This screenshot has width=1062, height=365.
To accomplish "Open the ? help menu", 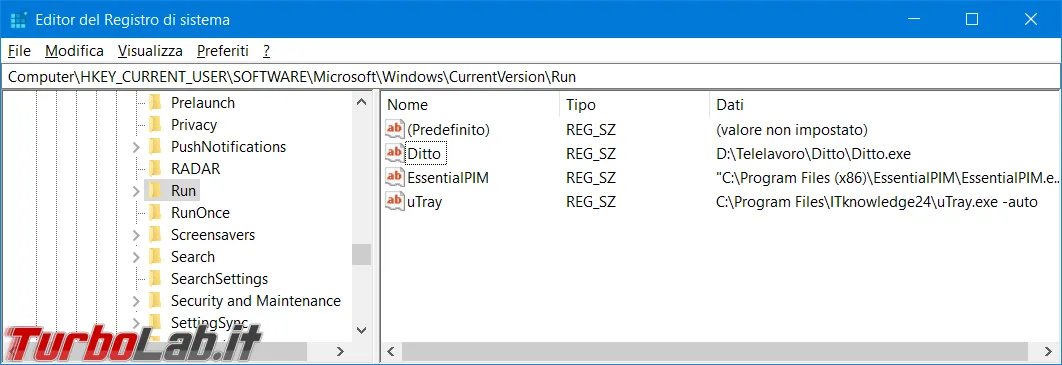I will (267, 51).
